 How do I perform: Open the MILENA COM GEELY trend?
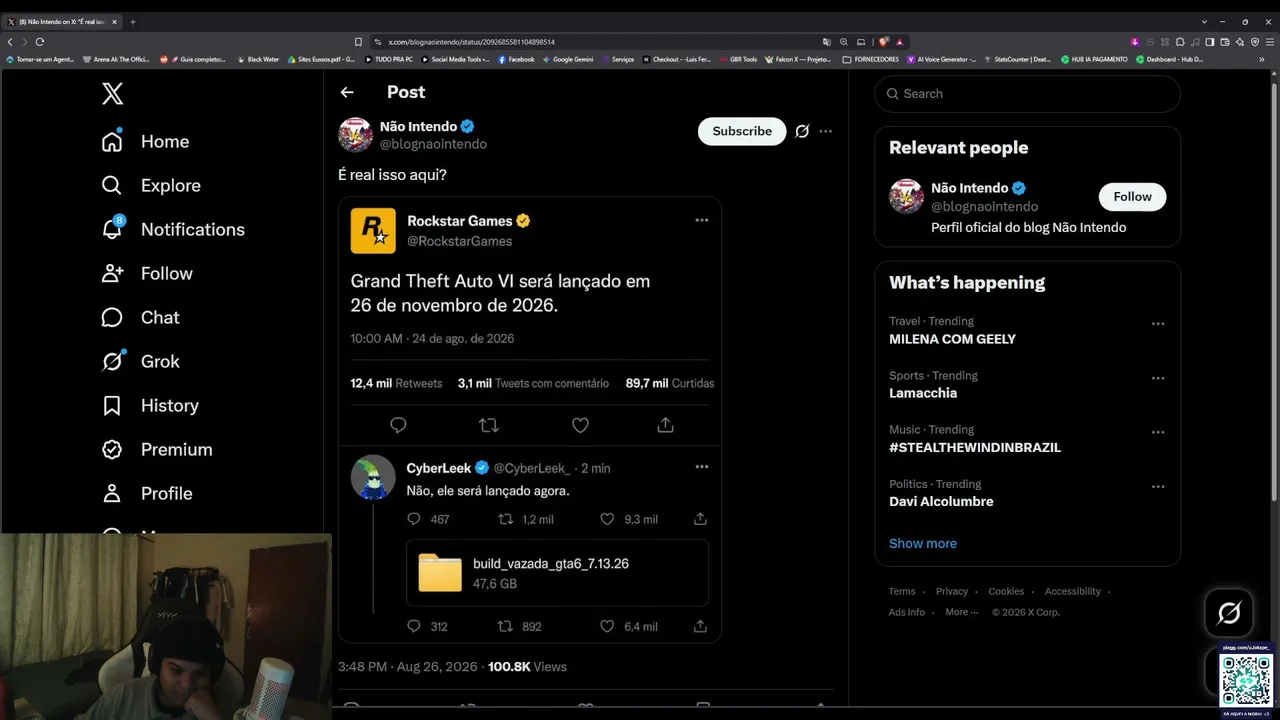coord(952,339)
